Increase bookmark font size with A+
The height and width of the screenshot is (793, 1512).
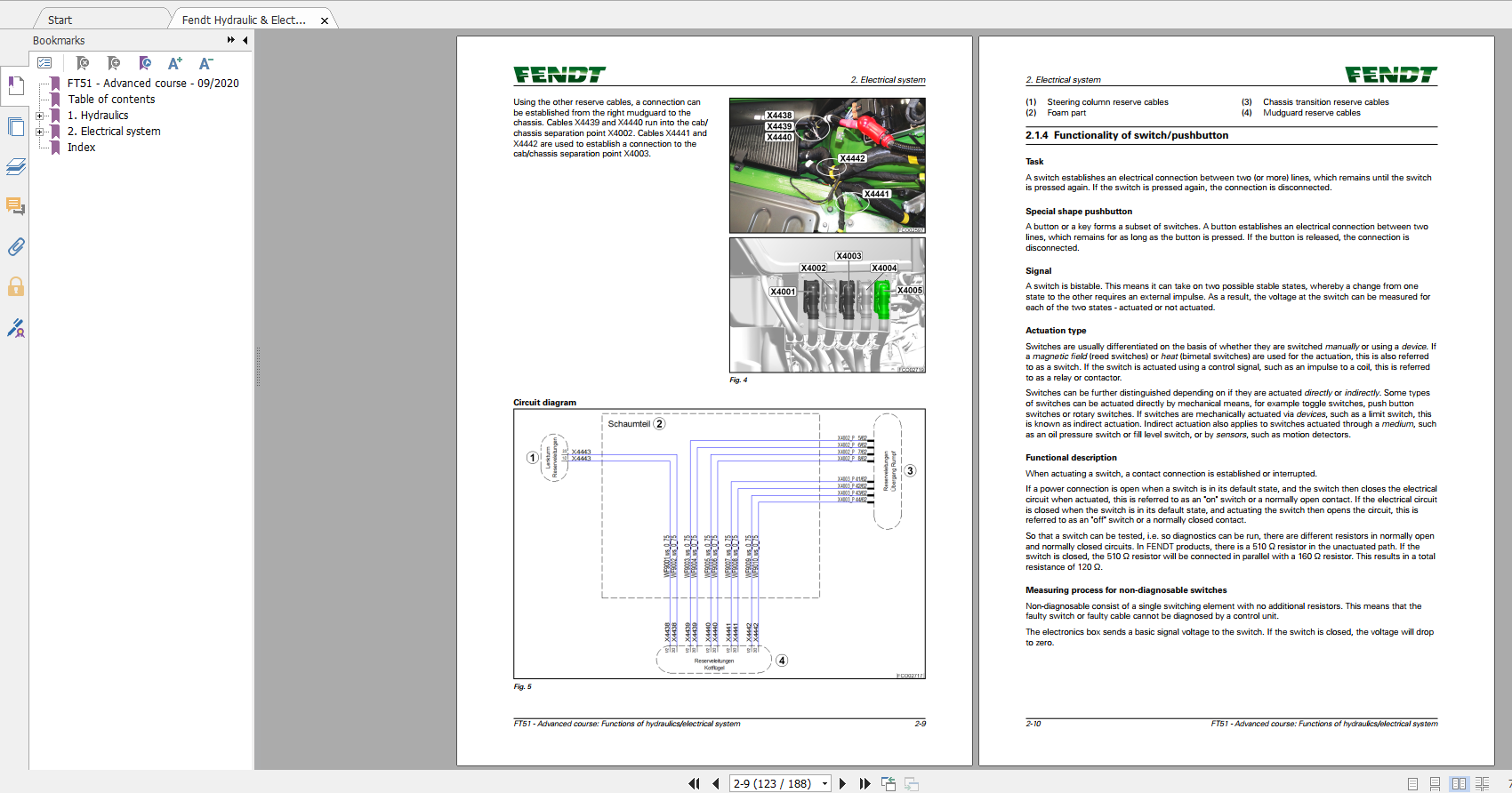coord(175,63)
